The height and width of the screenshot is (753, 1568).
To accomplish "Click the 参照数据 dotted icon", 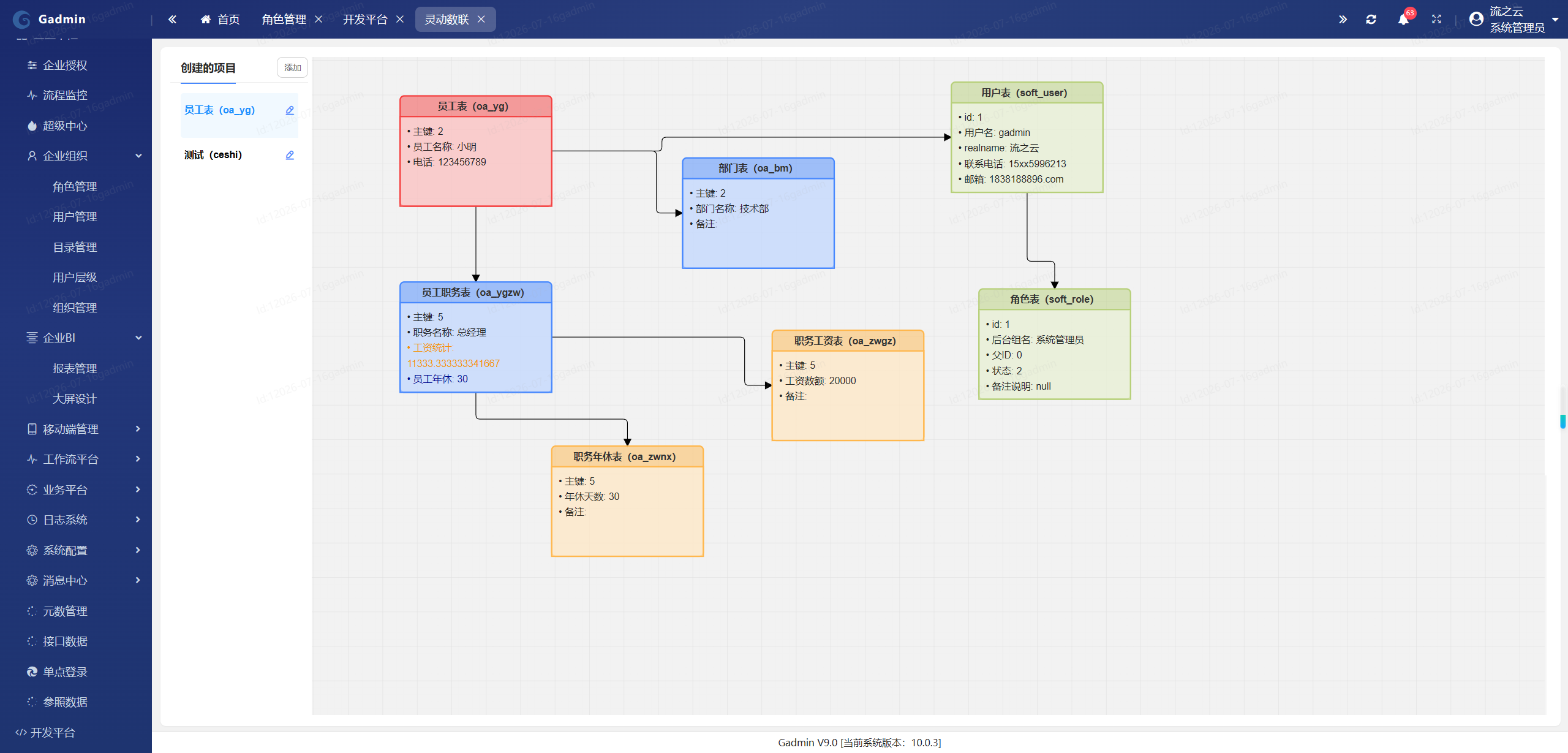I will point(32,702).
